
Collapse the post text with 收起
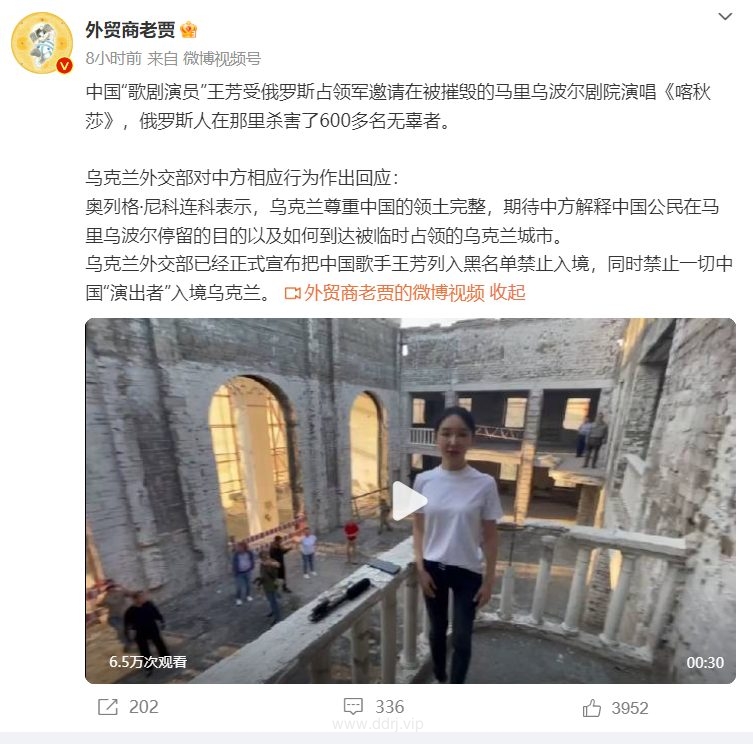(x=507, y=293)
